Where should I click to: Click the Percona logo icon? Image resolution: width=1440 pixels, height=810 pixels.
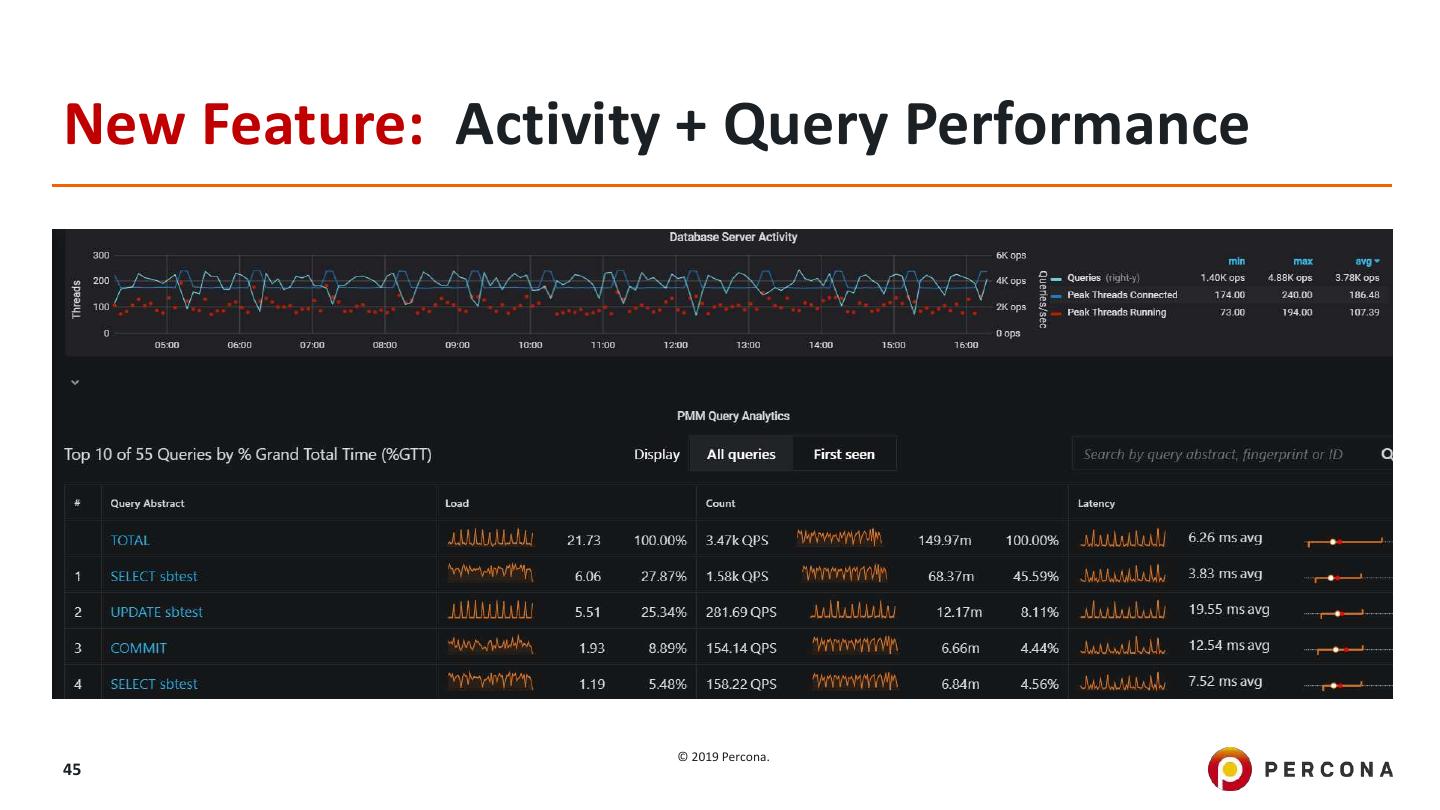(x=1229, y=768)
